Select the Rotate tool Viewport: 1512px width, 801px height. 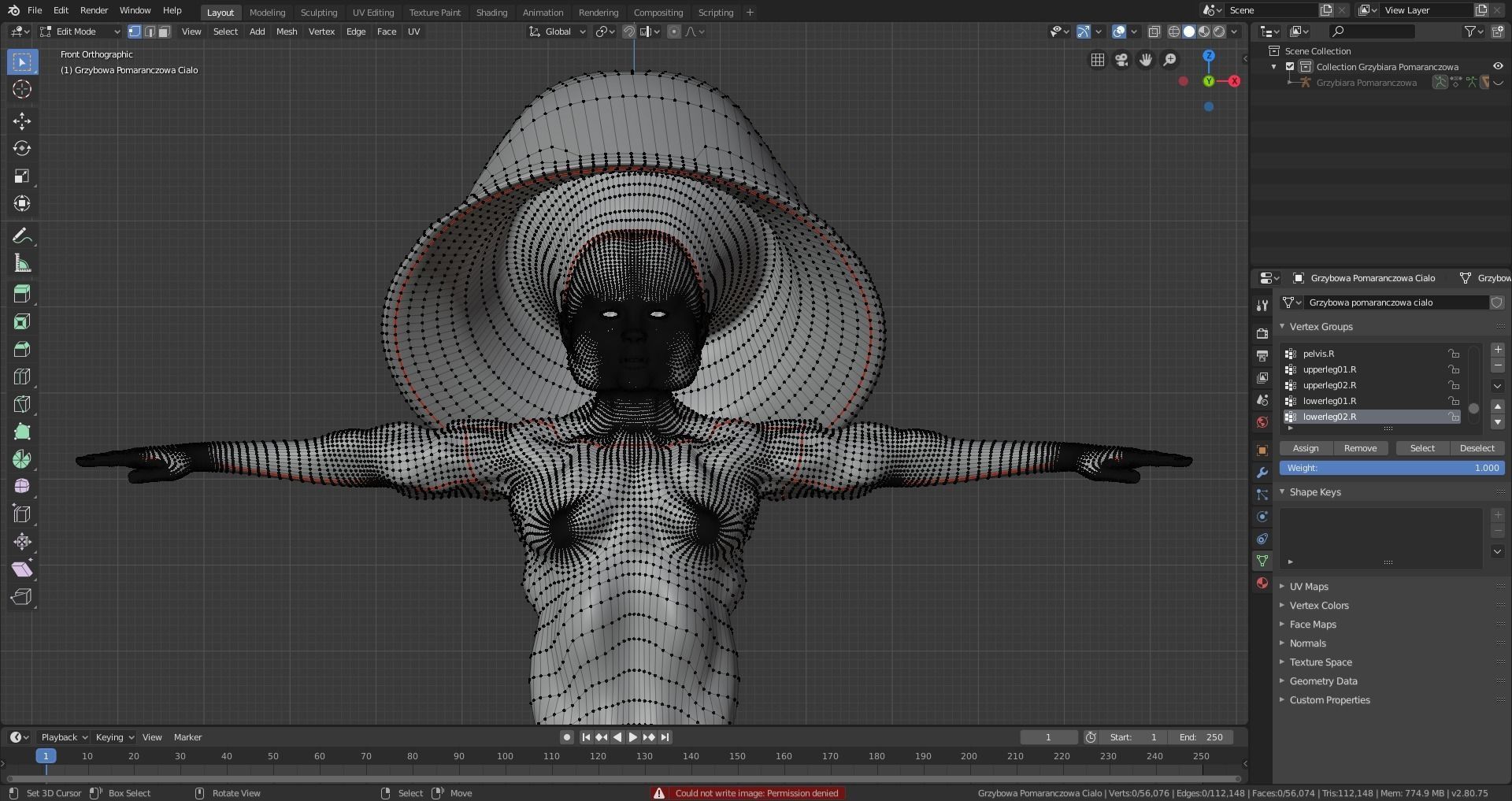click(x=22, y=148)
